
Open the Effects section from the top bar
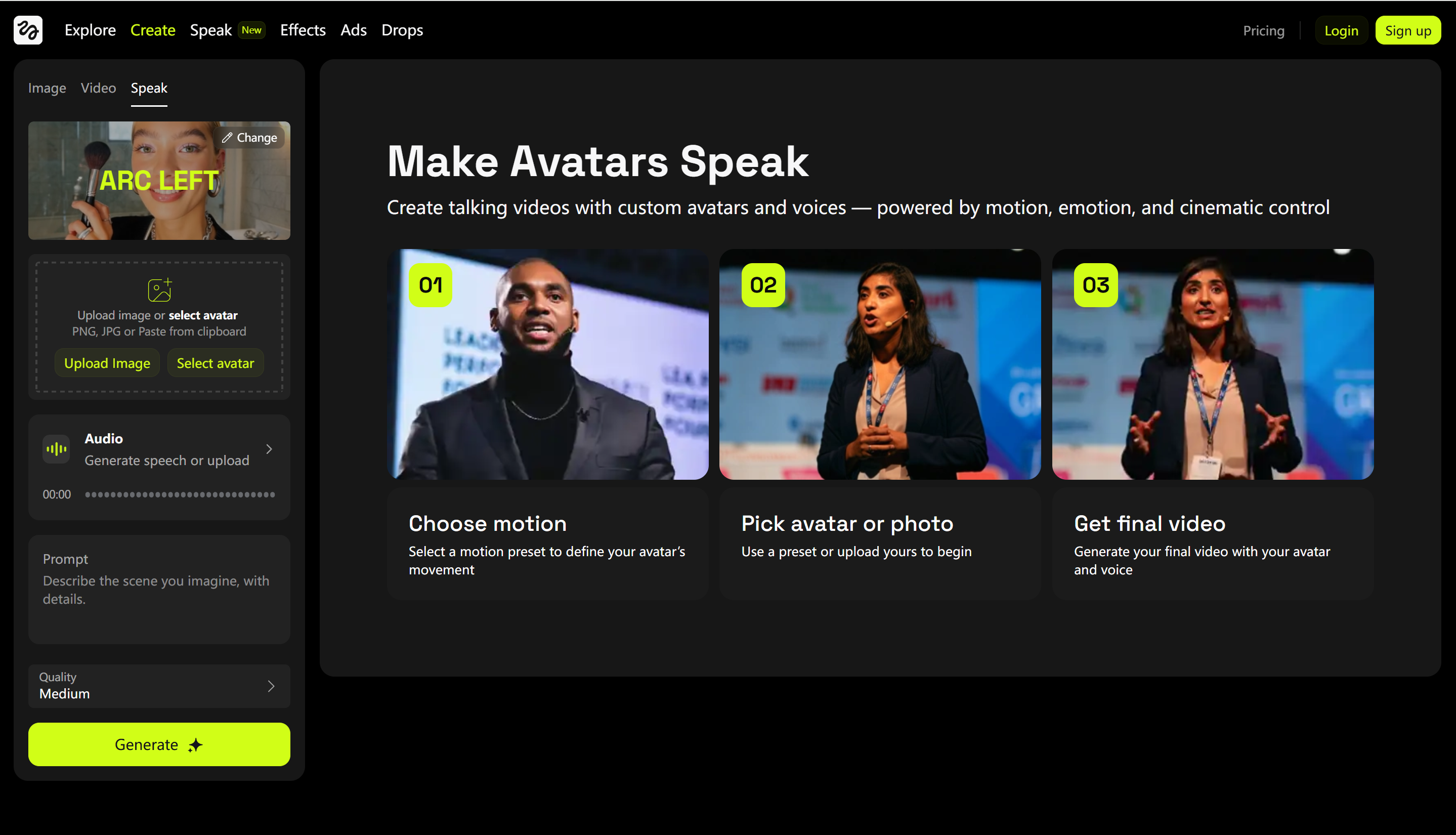pos(302,30)
